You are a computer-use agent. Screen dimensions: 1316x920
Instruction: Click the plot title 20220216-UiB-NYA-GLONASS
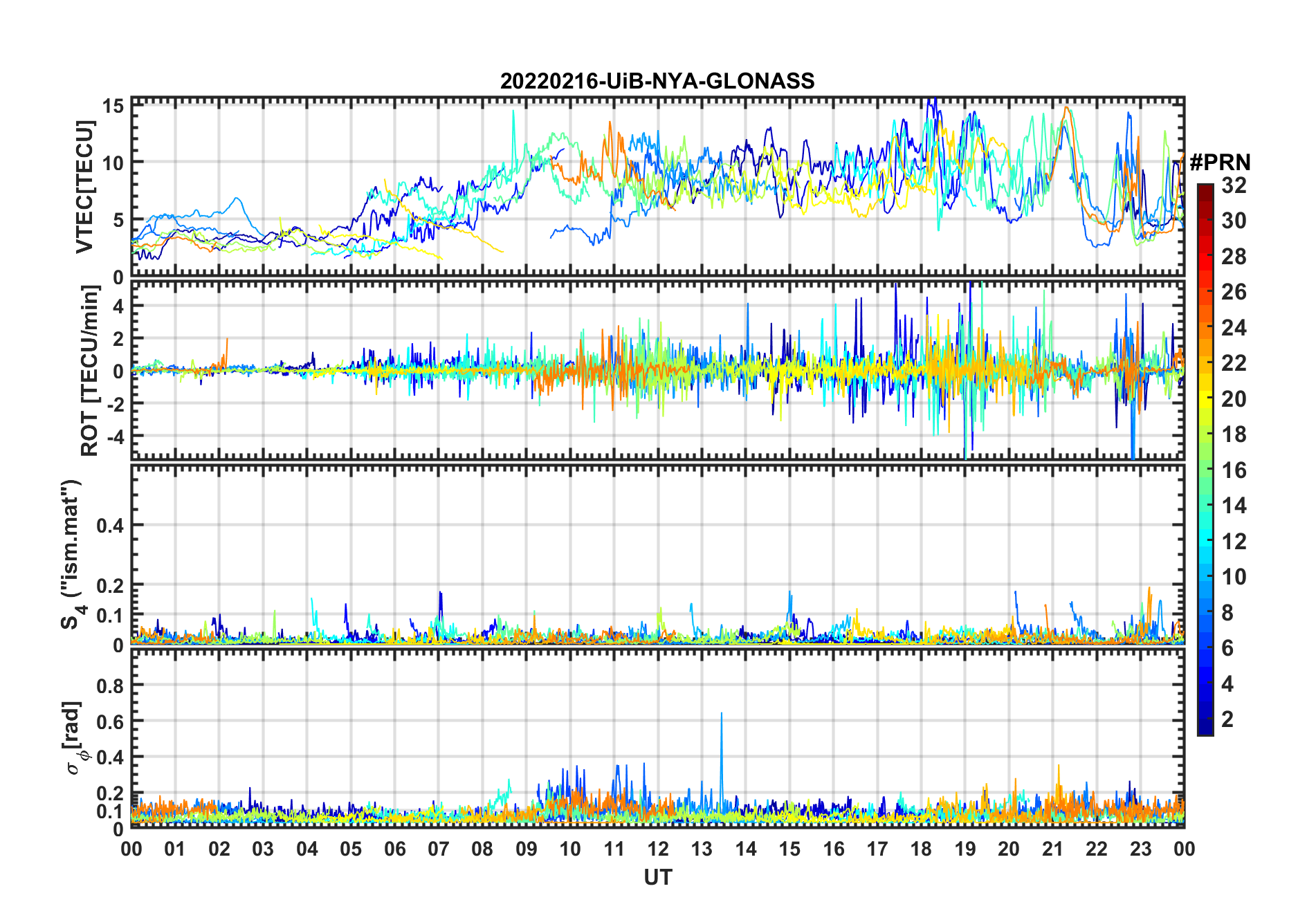(x=657, y=81)
